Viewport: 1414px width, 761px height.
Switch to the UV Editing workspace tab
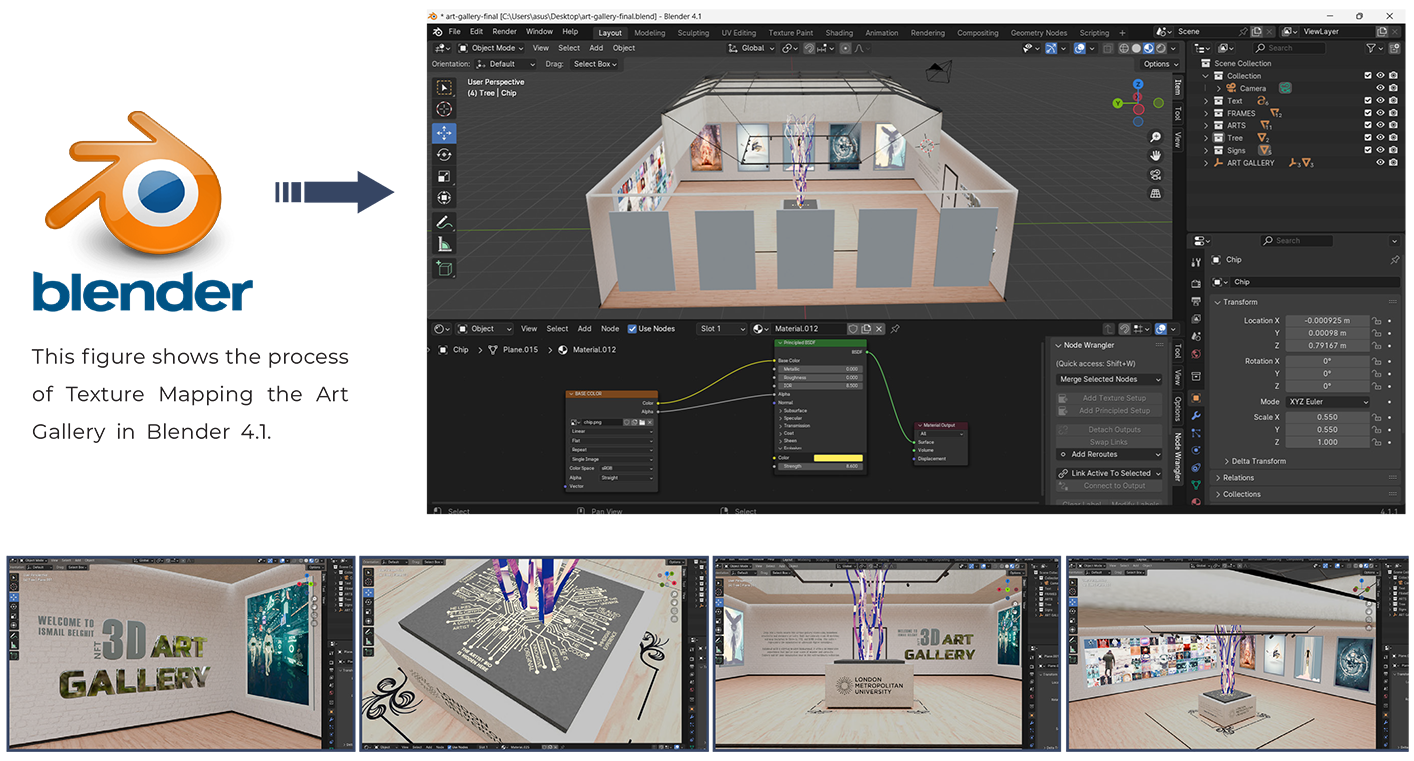click(x=739, y=33)
